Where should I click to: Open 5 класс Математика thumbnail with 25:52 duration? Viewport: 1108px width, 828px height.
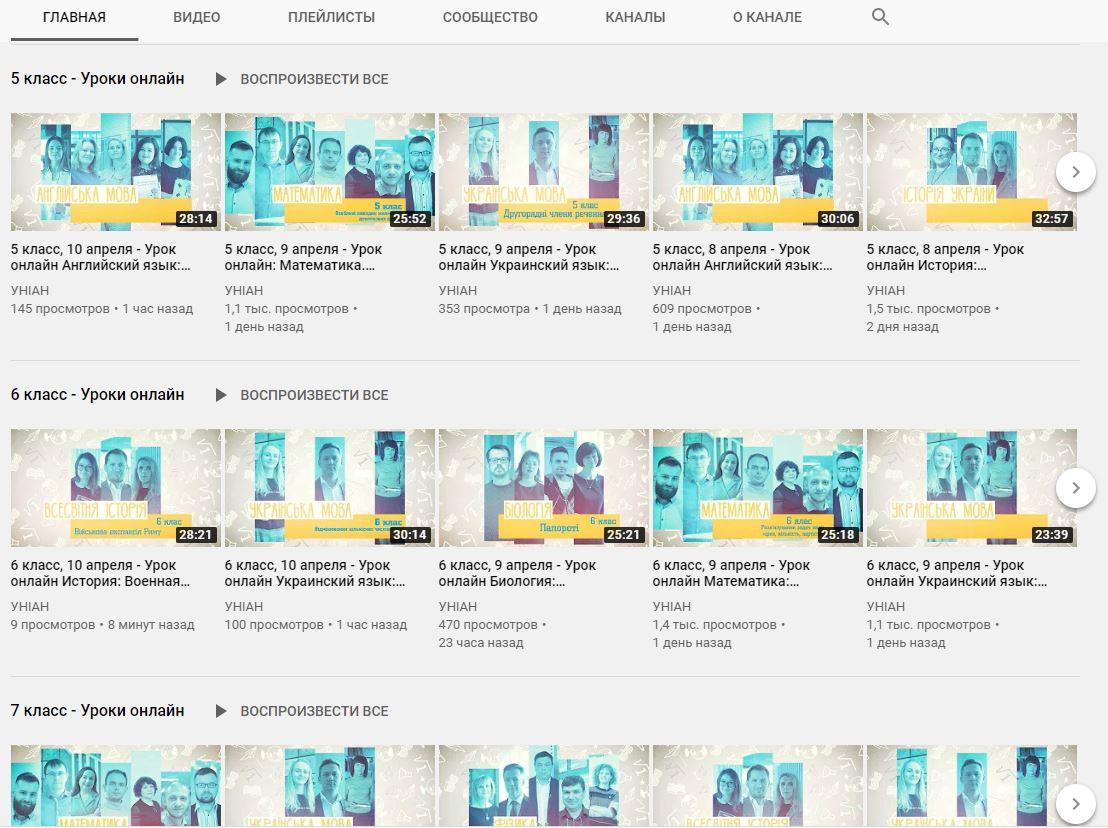pos(329,172)
